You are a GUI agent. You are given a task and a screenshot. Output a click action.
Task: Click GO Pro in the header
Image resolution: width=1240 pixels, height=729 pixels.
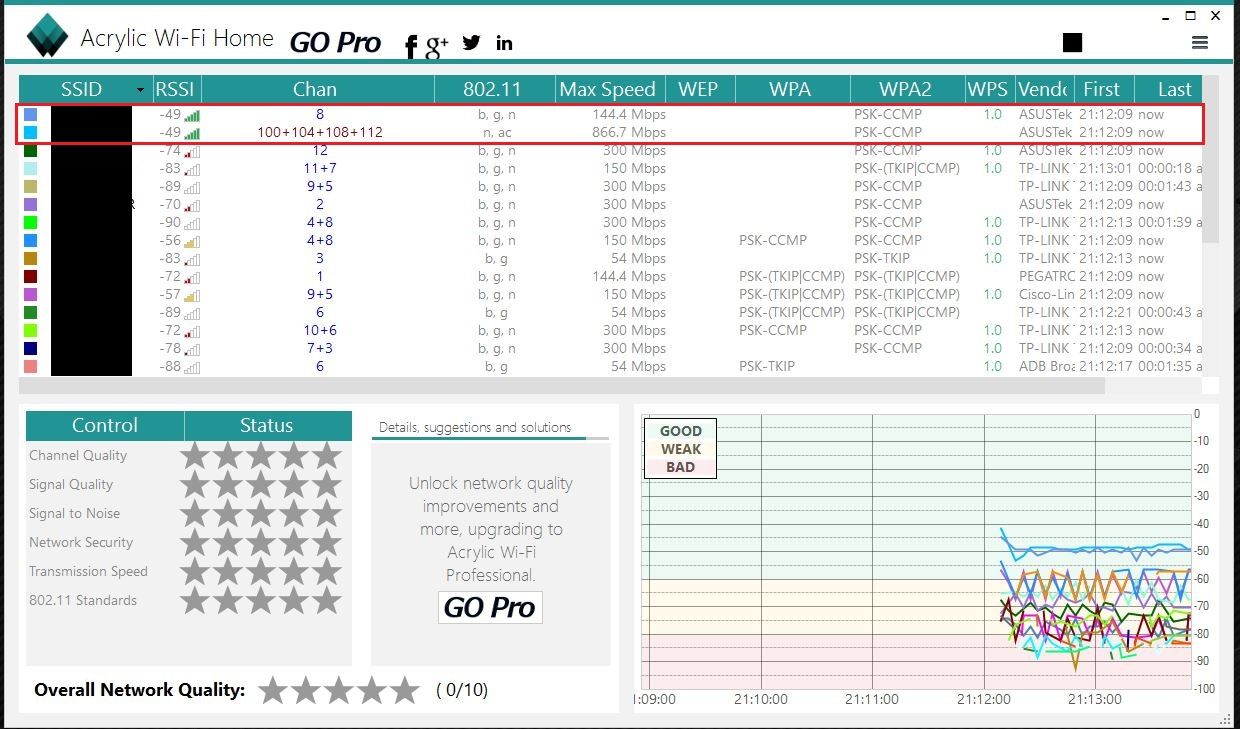coord(336,43)
